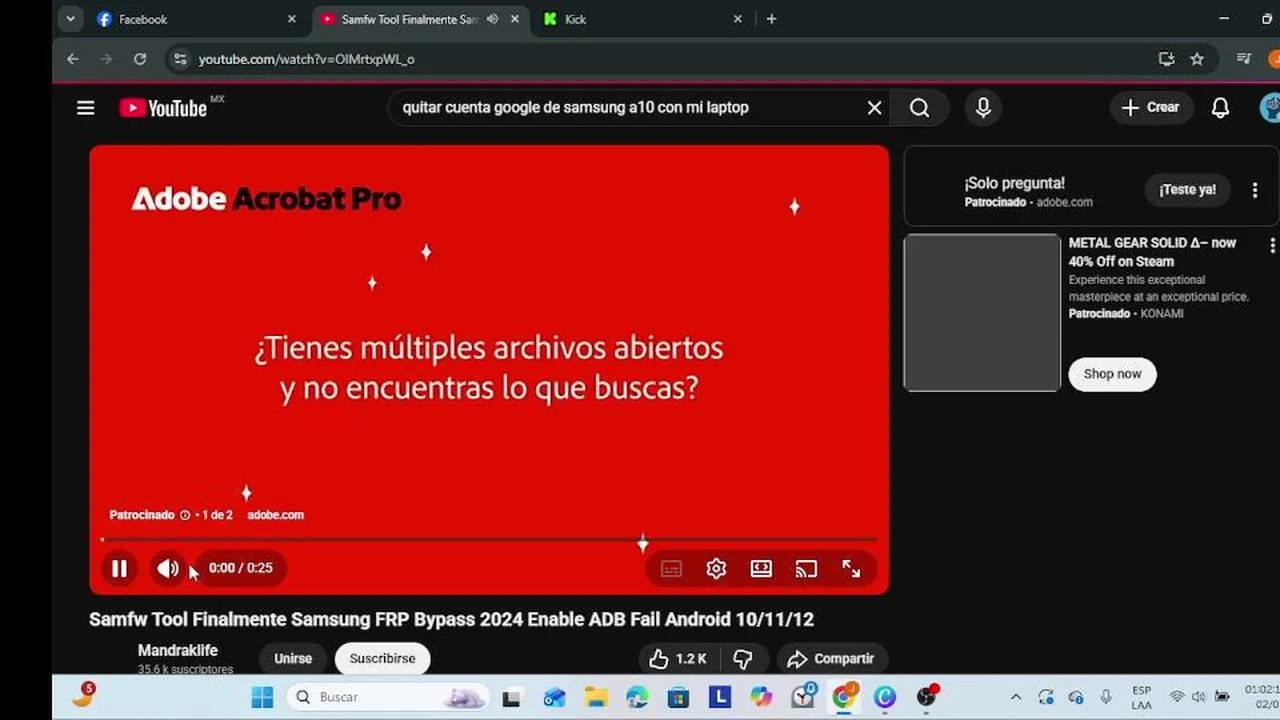View site information icon in address bar
Viewport: 1280px width, 720px height.
click(x=180, y=59)
